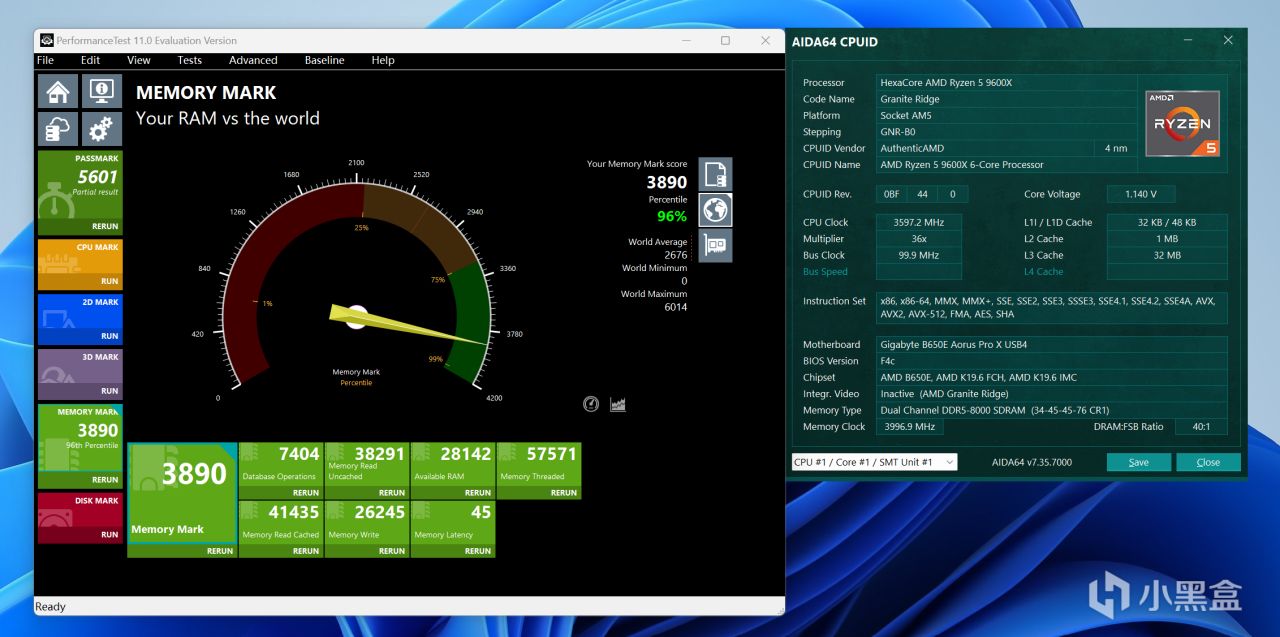Open the Tests menu
1280x637 pixels.
coord(189,60)
